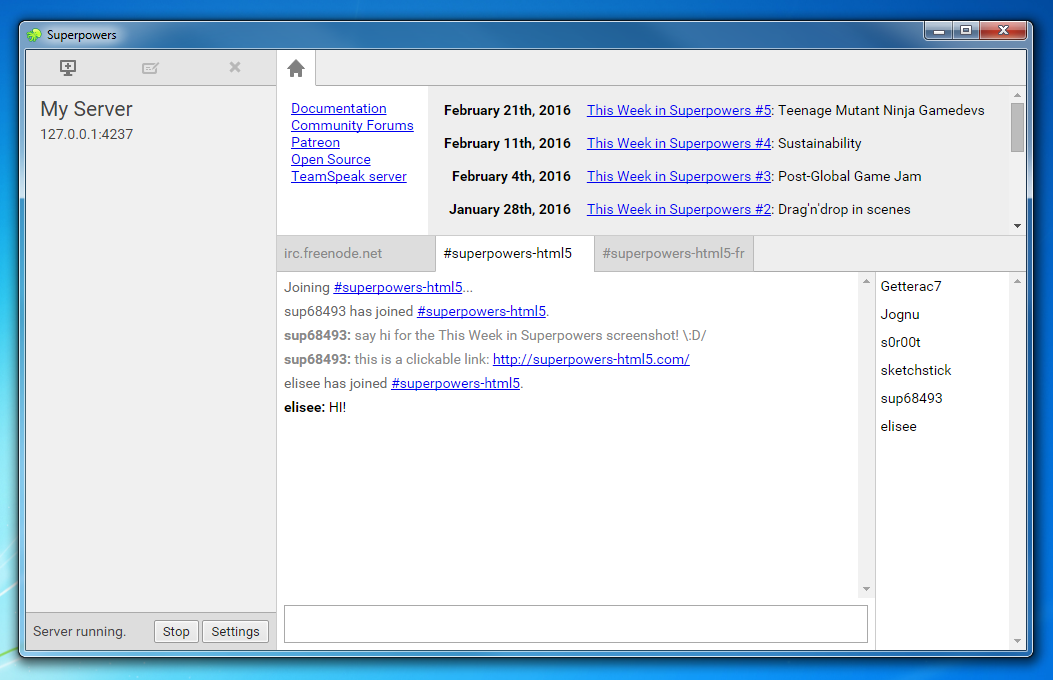Click channel link in elisee joined message
Image resolution: width=1053 pixels, height=680 pixels.
[455, 383]
